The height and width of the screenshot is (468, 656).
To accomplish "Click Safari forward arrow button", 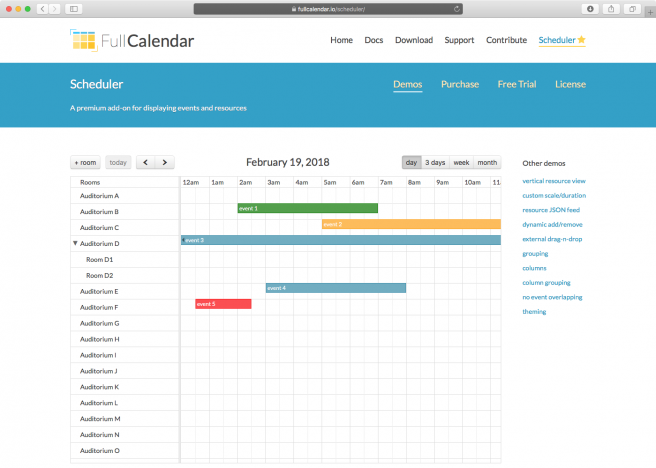I will (54, 9).
